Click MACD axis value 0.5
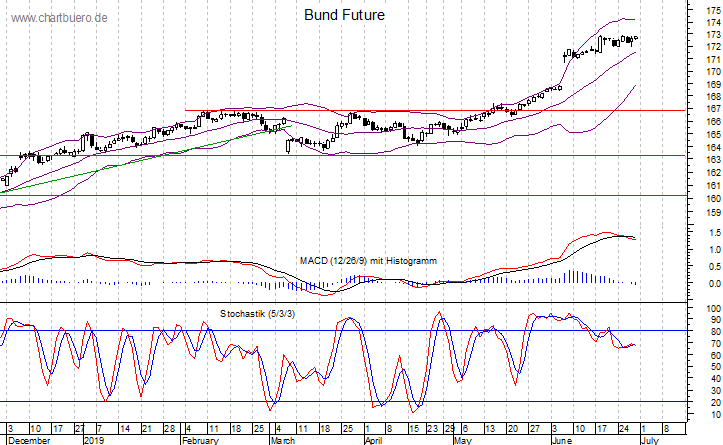The image size is (723, 445). (715, 267)
